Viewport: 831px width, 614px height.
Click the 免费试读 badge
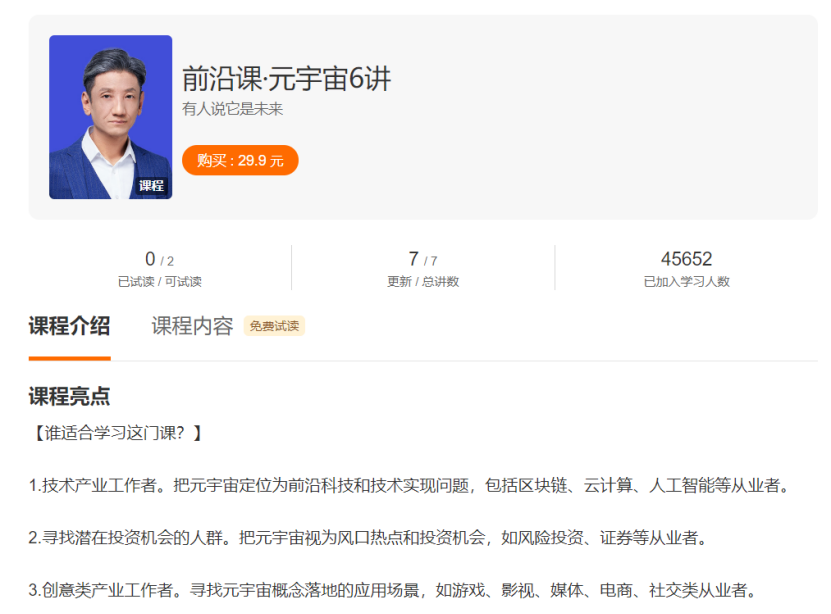tap(274, 326)
